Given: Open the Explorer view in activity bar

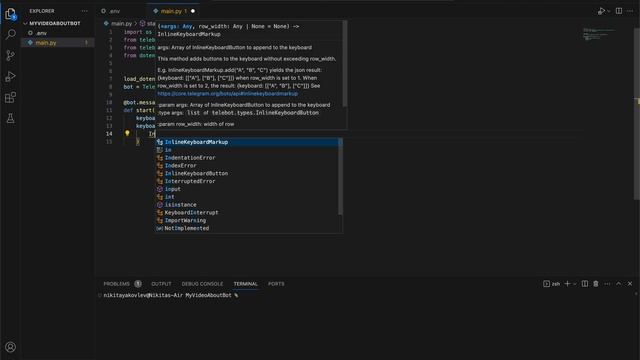Looking at the screenshot, I should pos(10,14).
